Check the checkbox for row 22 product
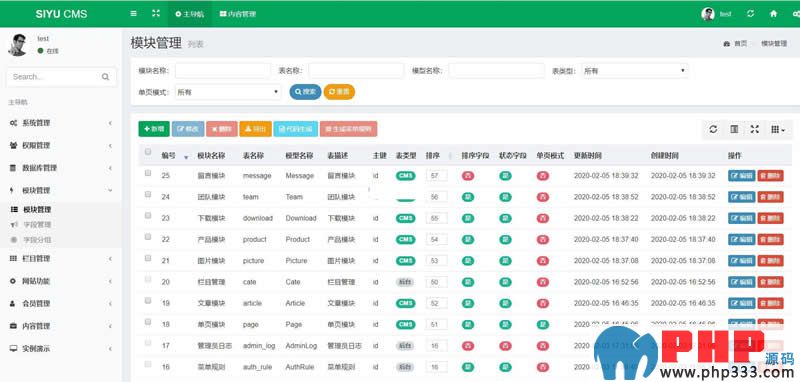Screen dimensions: 800x382 148,237
